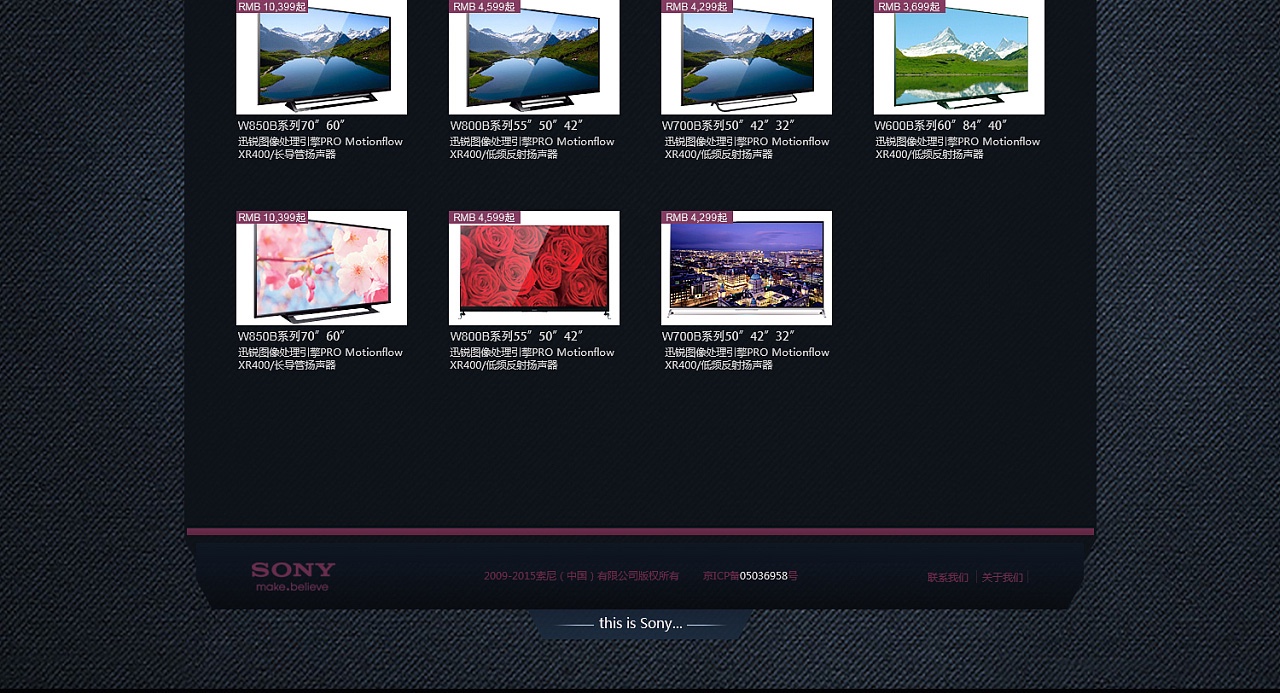Screen dimensions: 1280x693
Task: Open the 关于我们 footer link
Action: point(1002,577)
